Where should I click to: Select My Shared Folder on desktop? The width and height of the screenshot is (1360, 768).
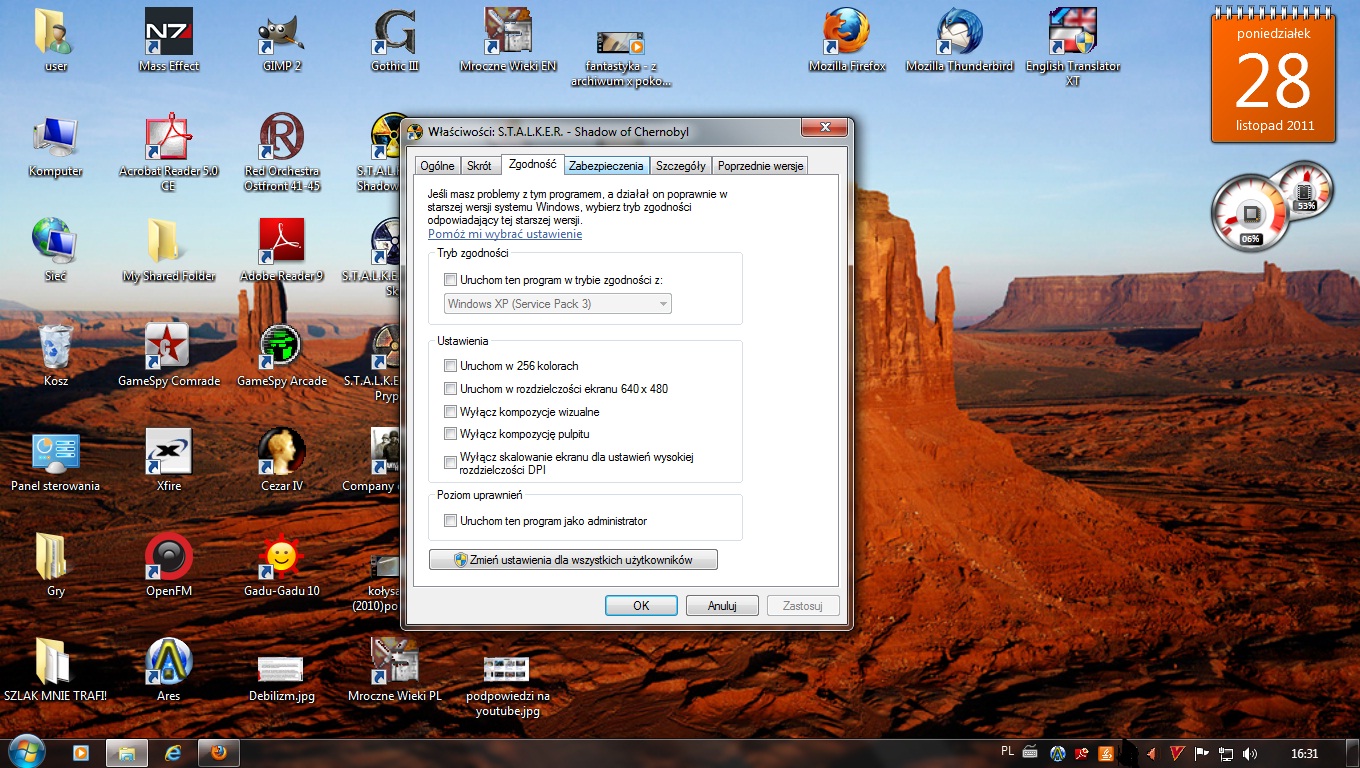pyautogui.click(x=169, y=250)
